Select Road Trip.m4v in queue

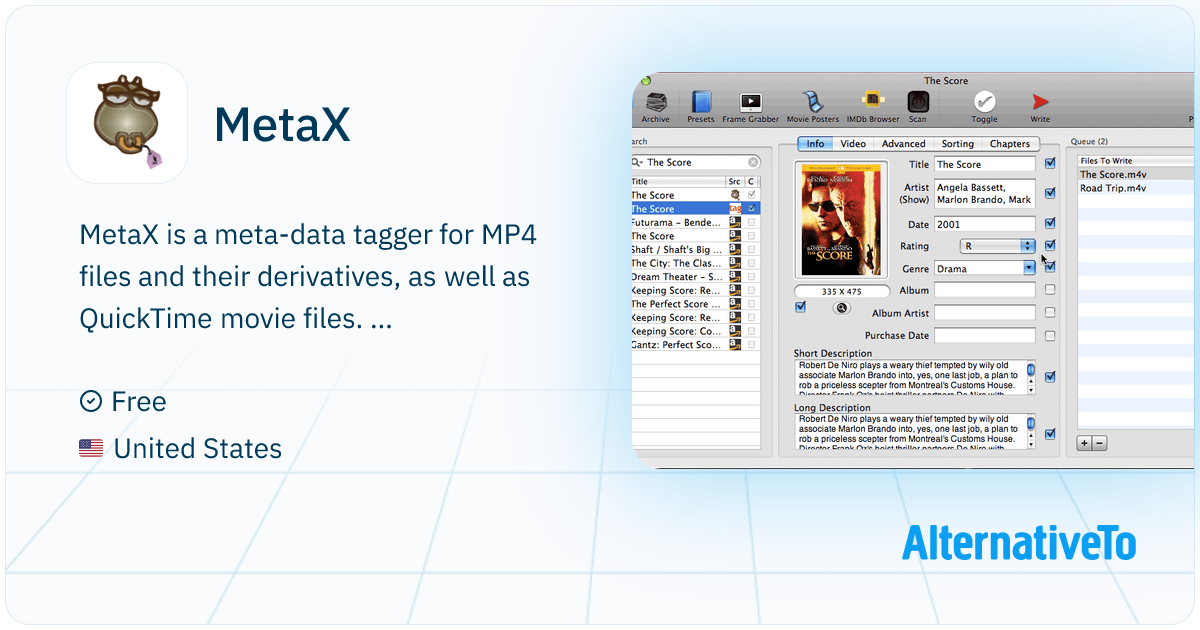coord(1135,188)
